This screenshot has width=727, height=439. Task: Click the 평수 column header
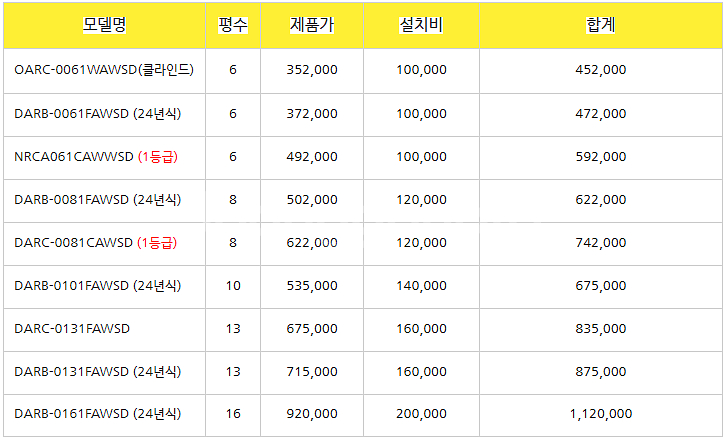233,25
